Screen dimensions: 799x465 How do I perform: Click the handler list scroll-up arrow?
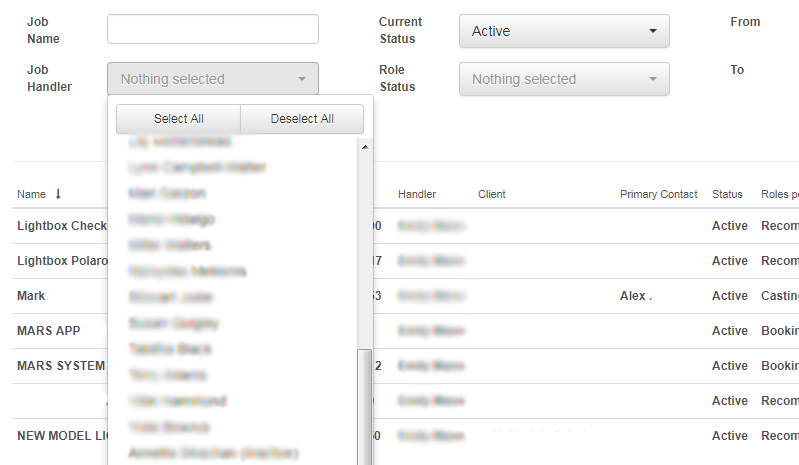point(365,147)
